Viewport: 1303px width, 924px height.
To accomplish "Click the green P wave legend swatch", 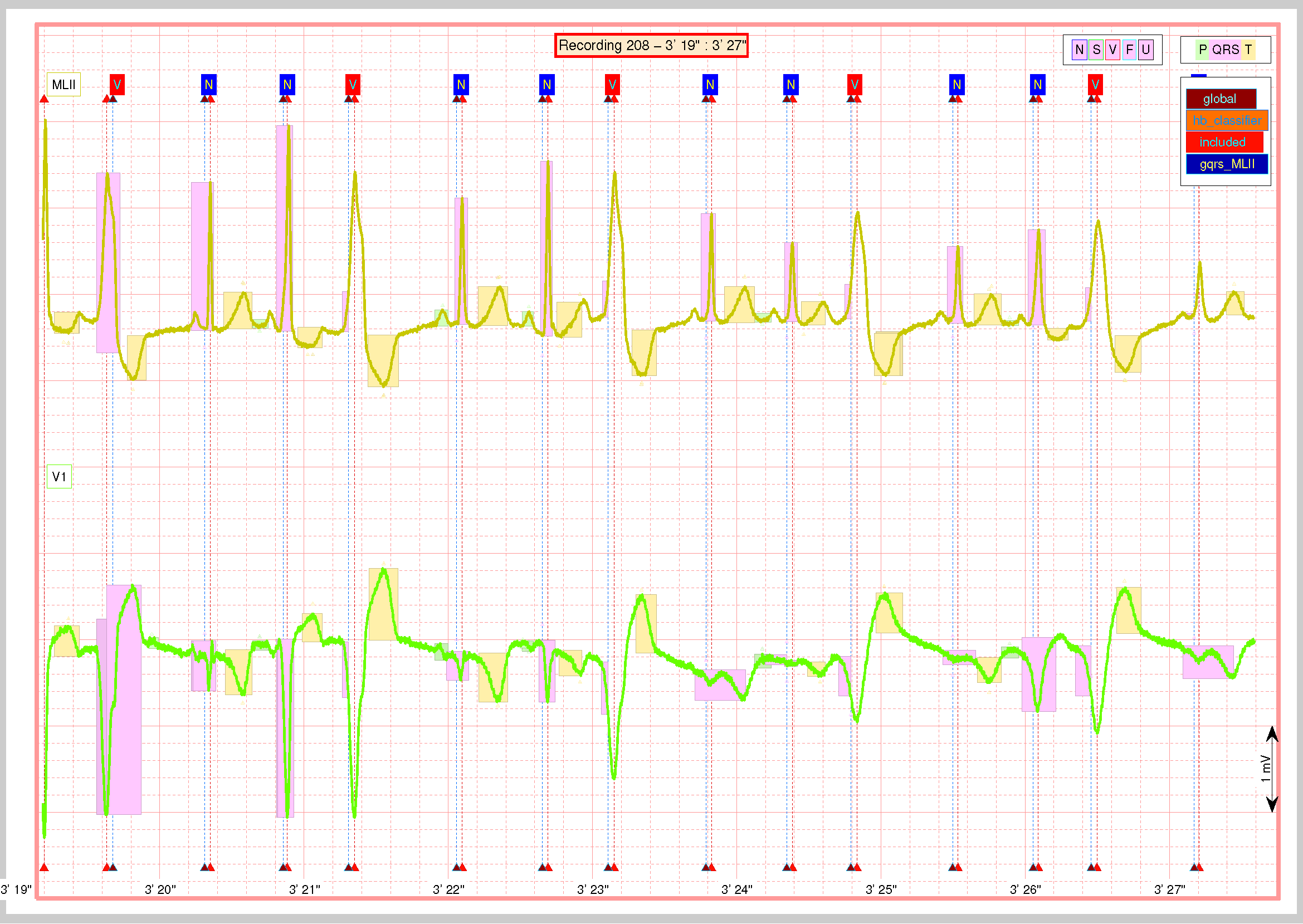I will [1202, 50].
